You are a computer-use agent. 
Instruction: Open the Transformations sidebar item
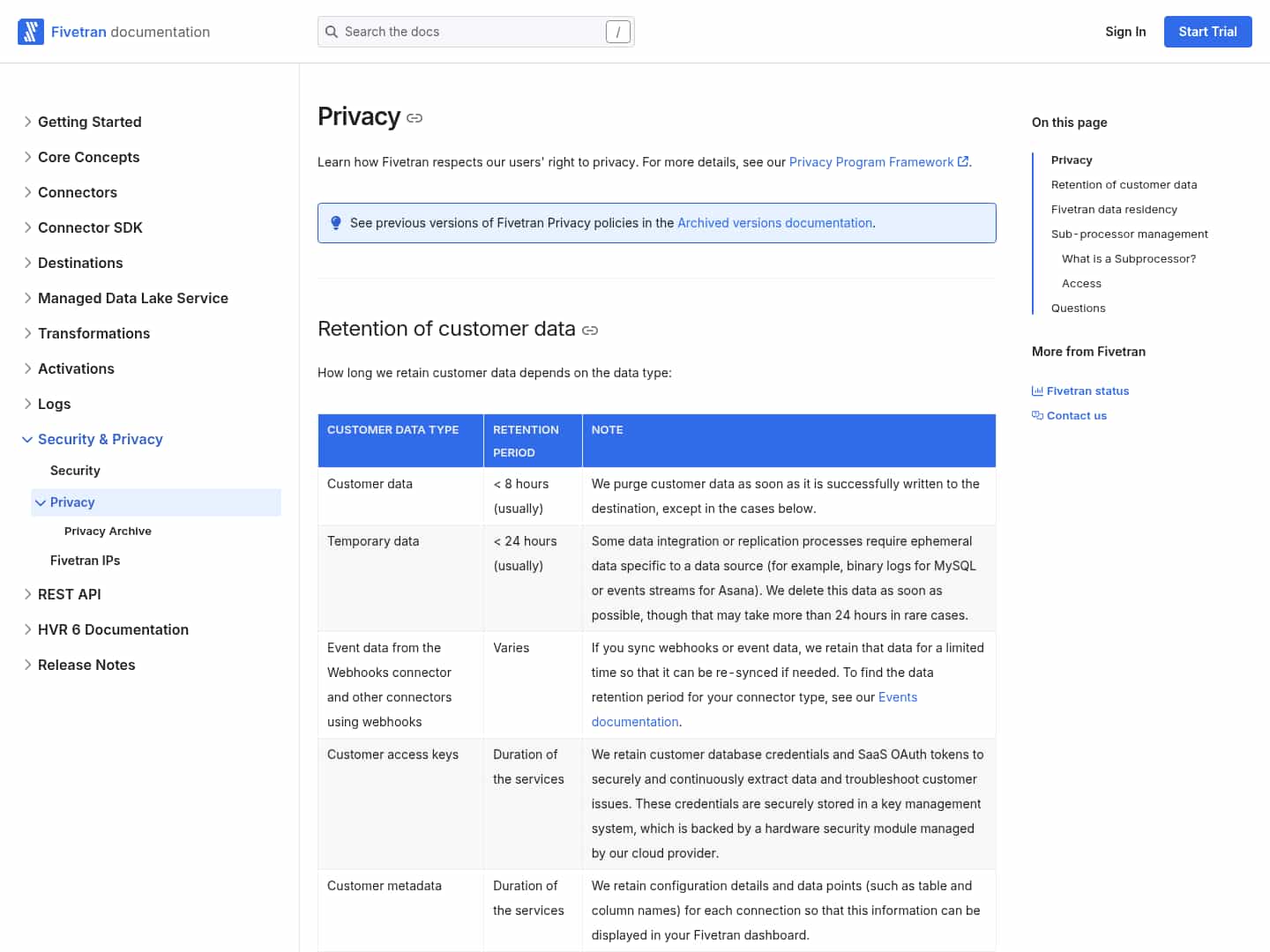(x=93, y=333)
